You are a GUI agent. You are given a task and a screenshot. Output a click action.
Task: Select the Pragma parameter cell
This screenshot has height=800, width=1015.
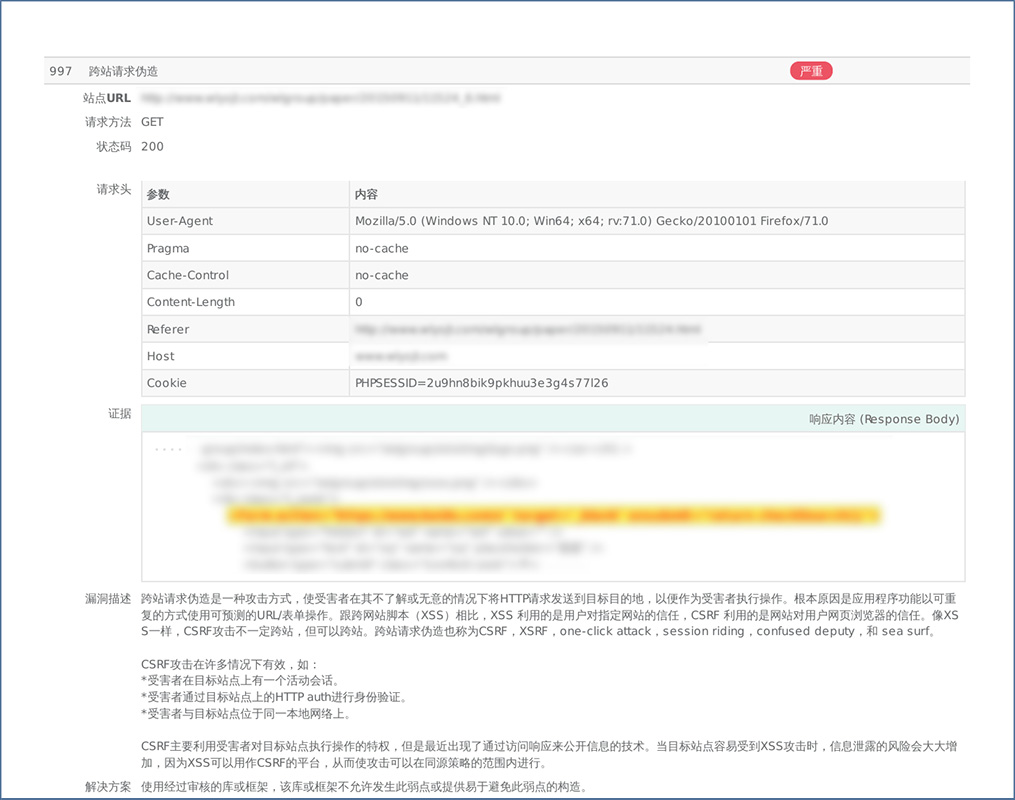[168, 248]
